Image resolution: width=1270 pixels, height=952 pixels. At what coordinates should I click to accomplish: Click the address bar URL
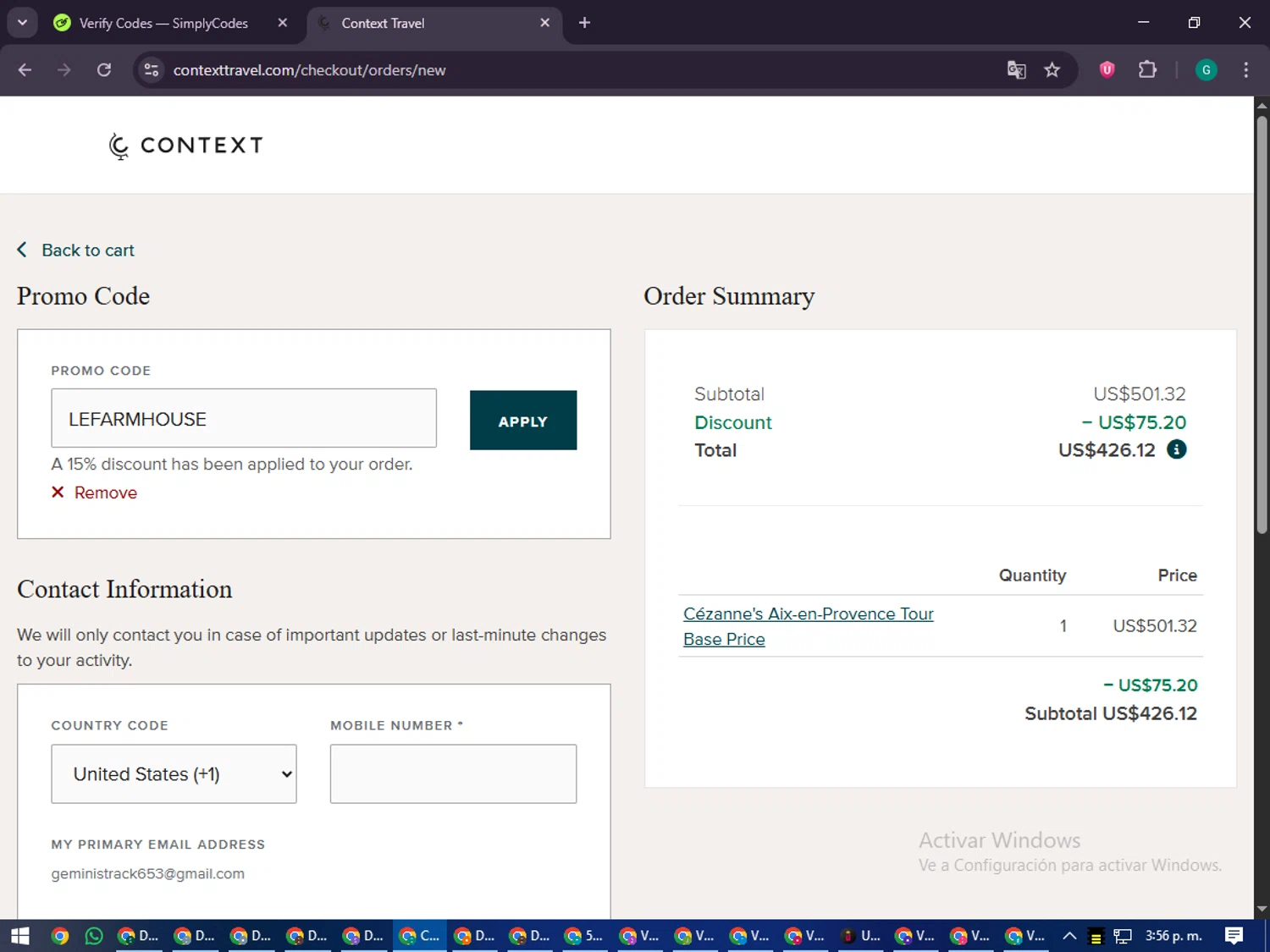pos(309,70)
